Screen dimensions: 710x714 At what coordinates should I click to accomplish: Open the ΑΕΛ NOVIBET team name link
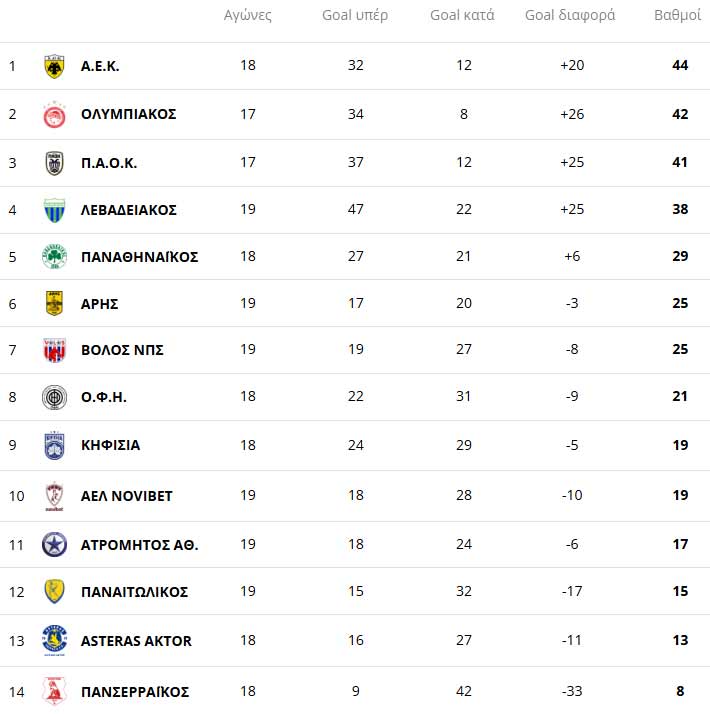pos(126,496)
